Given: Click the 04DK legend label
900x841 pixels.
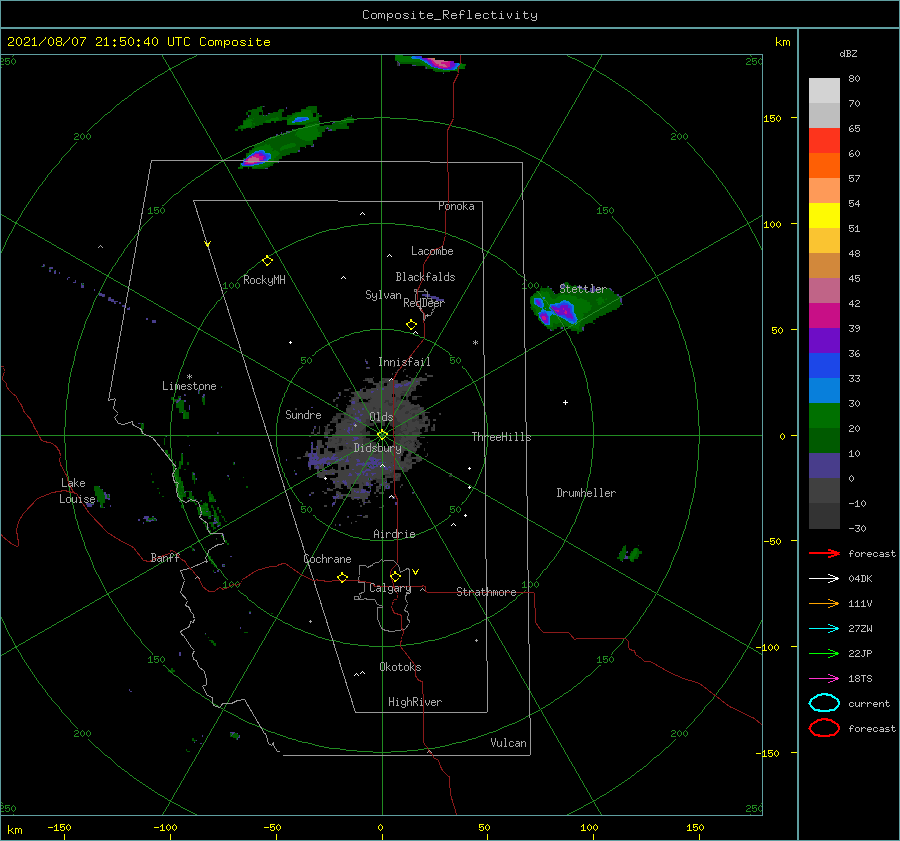Looking at the screenshot, I should (x=860, y=579).
